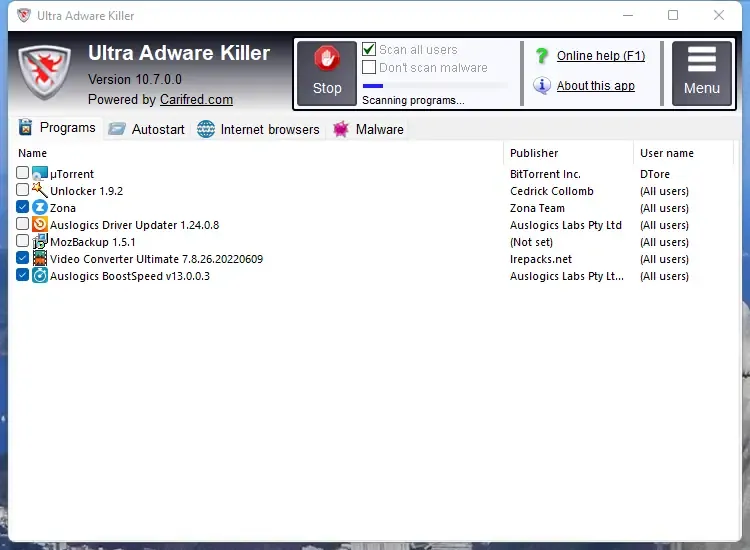Image resolution: width=750 pixels, height=550 pixels.
Task: Open the Menu button label
Action: [702, 88]
